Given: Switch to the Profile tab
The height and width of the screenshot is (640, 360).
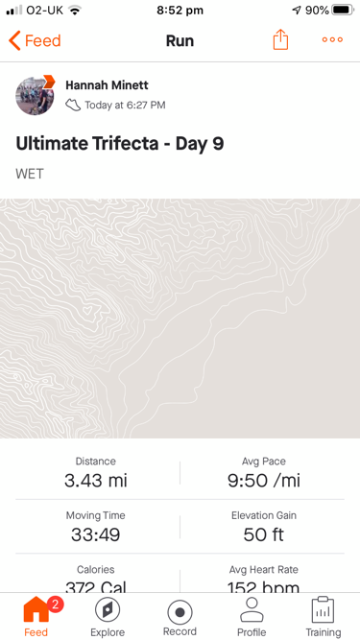Looking at the screenshot, I should click(x=251, y=617).
